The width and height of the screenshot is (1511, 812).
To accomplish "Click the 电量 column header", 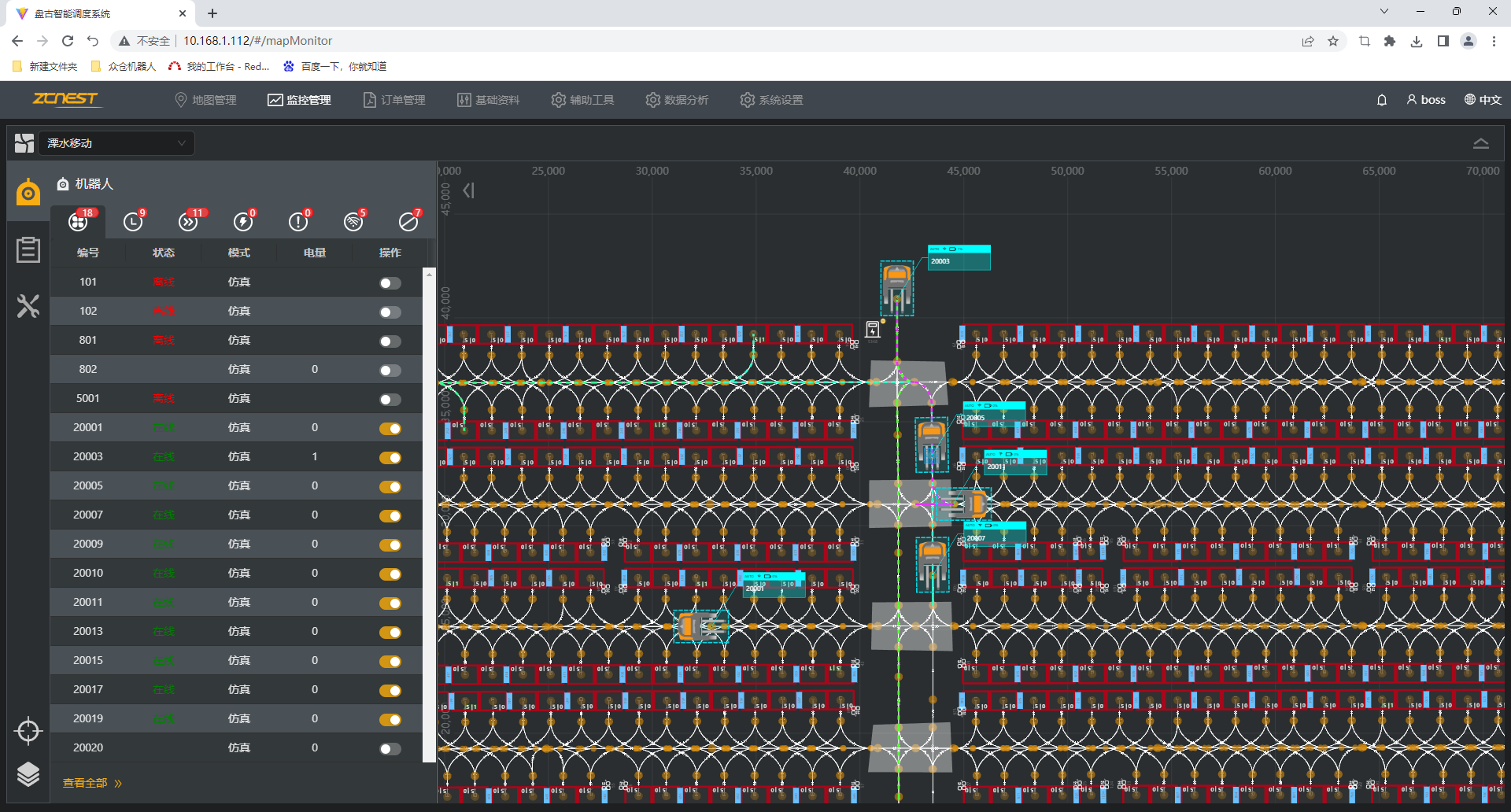I will click(x=315, y=253).
